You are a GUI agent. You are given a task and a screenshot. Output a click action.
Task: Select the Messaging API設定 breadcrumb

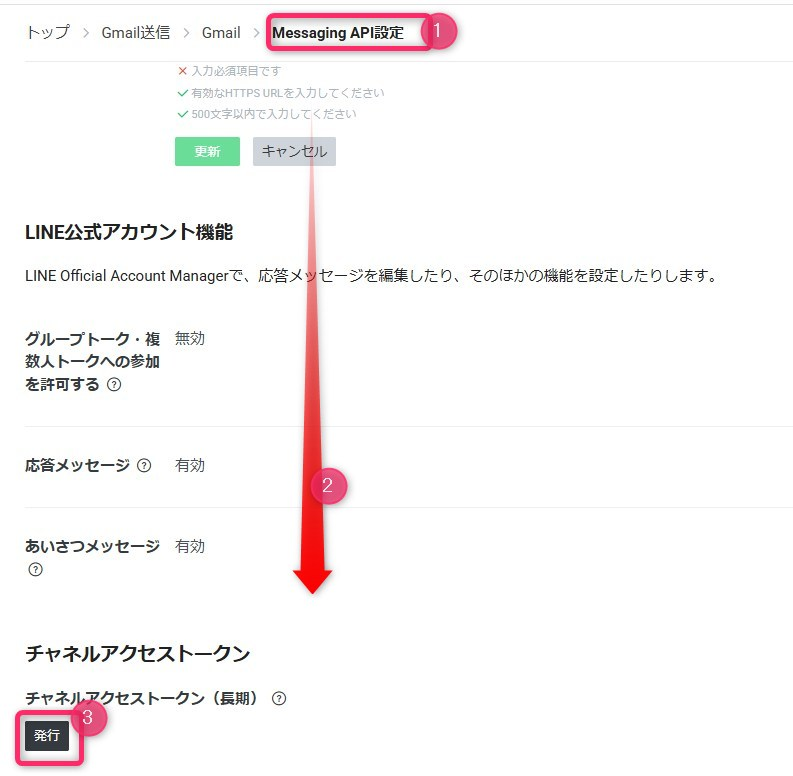point(338,32)
